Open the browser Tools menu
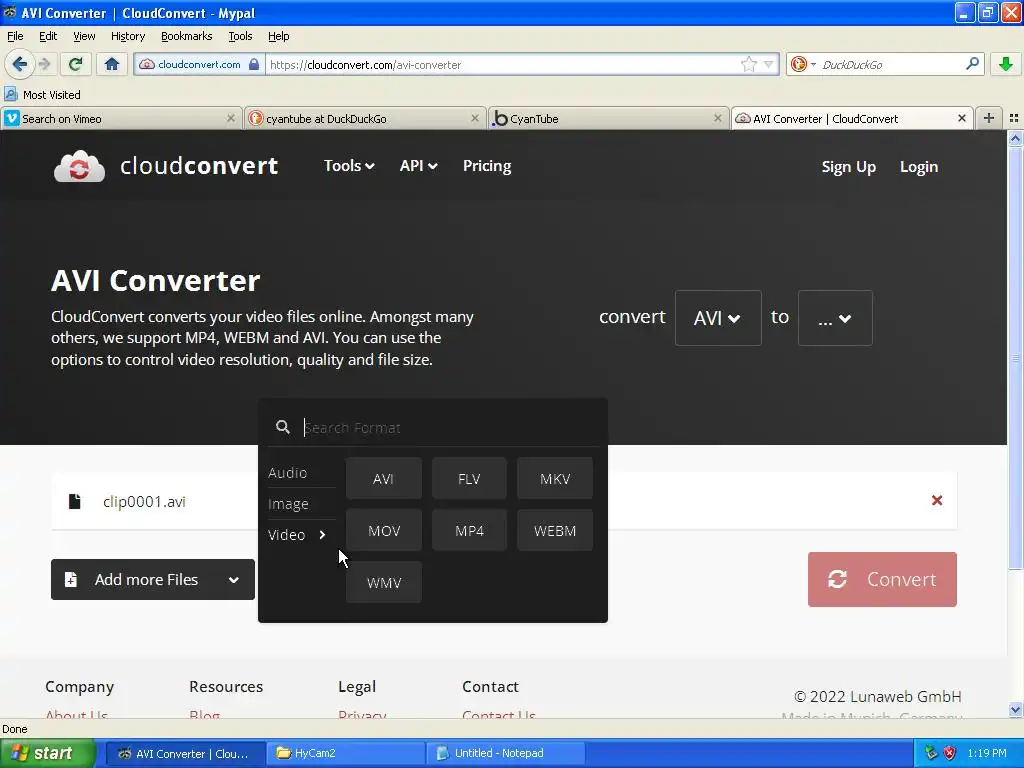Screen dimensions: 1024x768 point(240,36)
